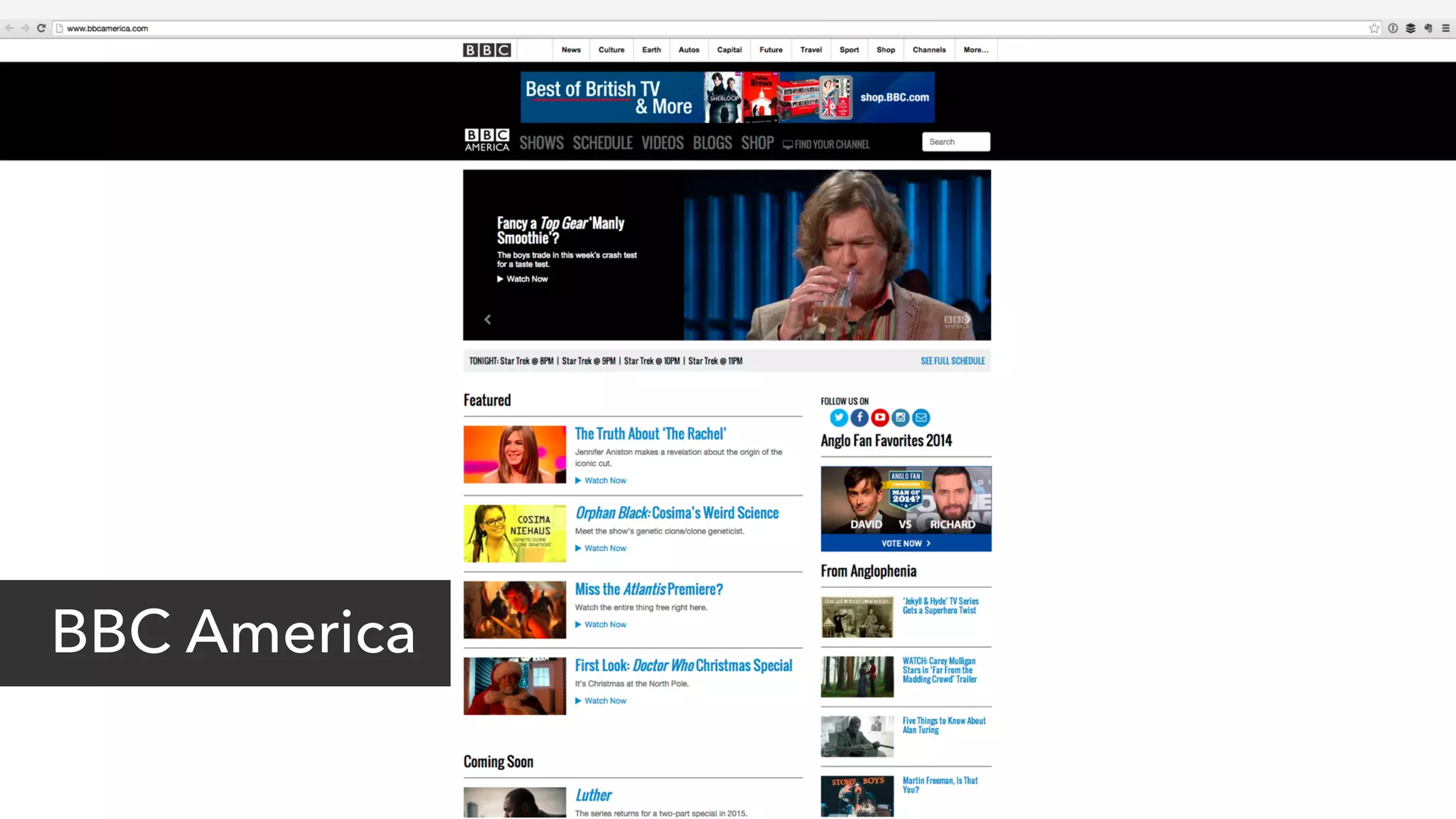
Task: Click Vote Now on Anglo Fan poll
Action: click(906, 543)
